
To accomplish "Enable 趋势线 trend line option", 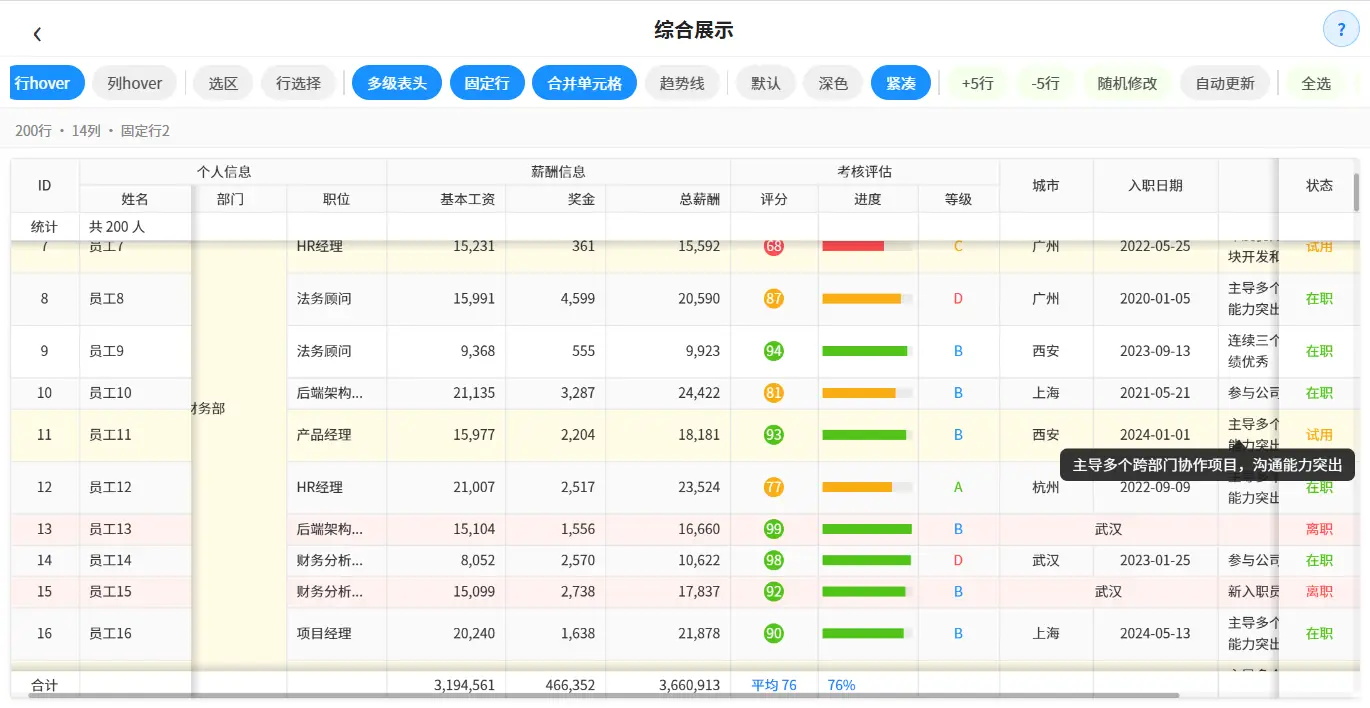I will pos(681,83).
